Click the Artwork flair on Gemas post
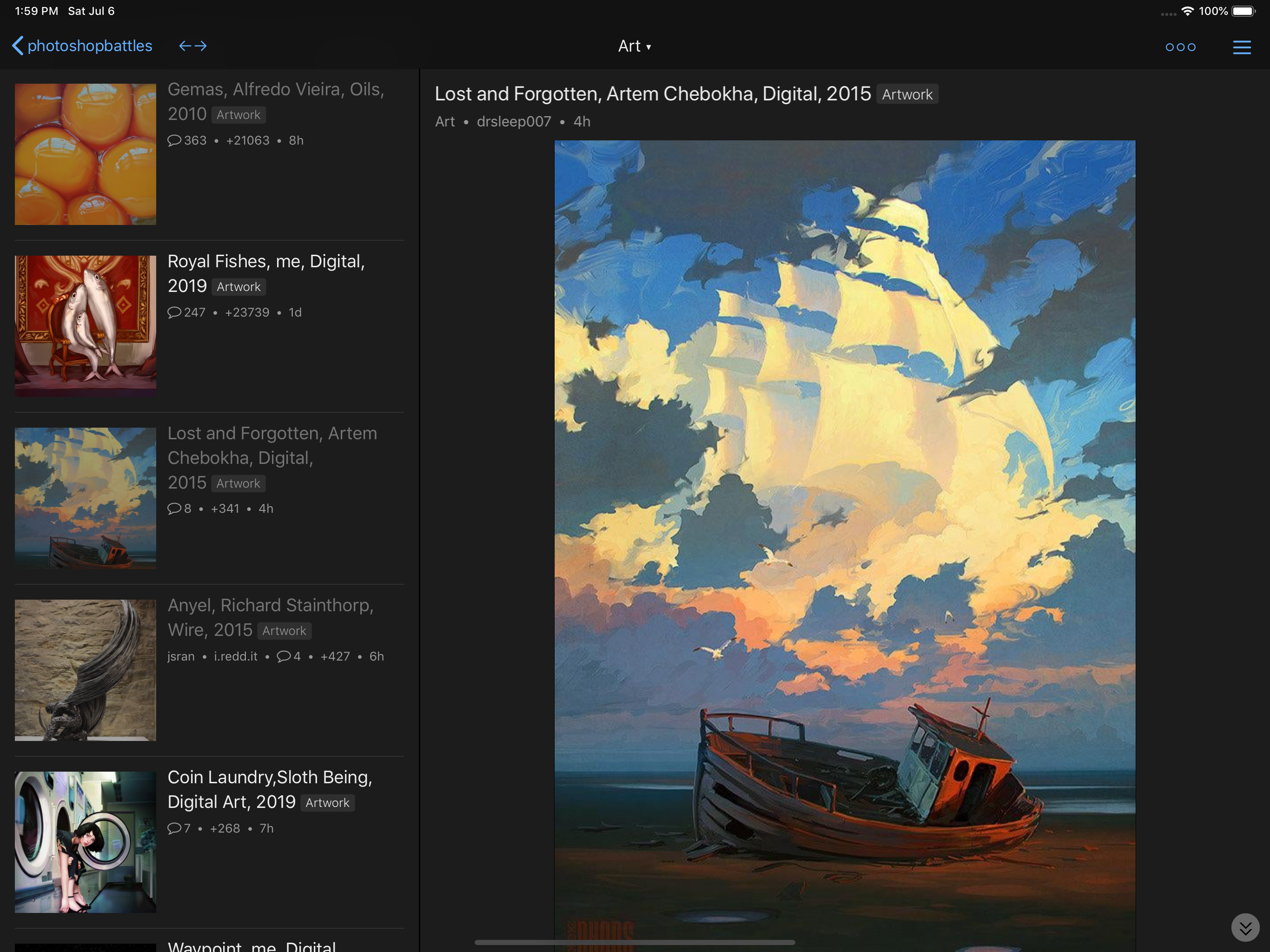This screenshot has height=952, width=1270. (x=238, y=115)
